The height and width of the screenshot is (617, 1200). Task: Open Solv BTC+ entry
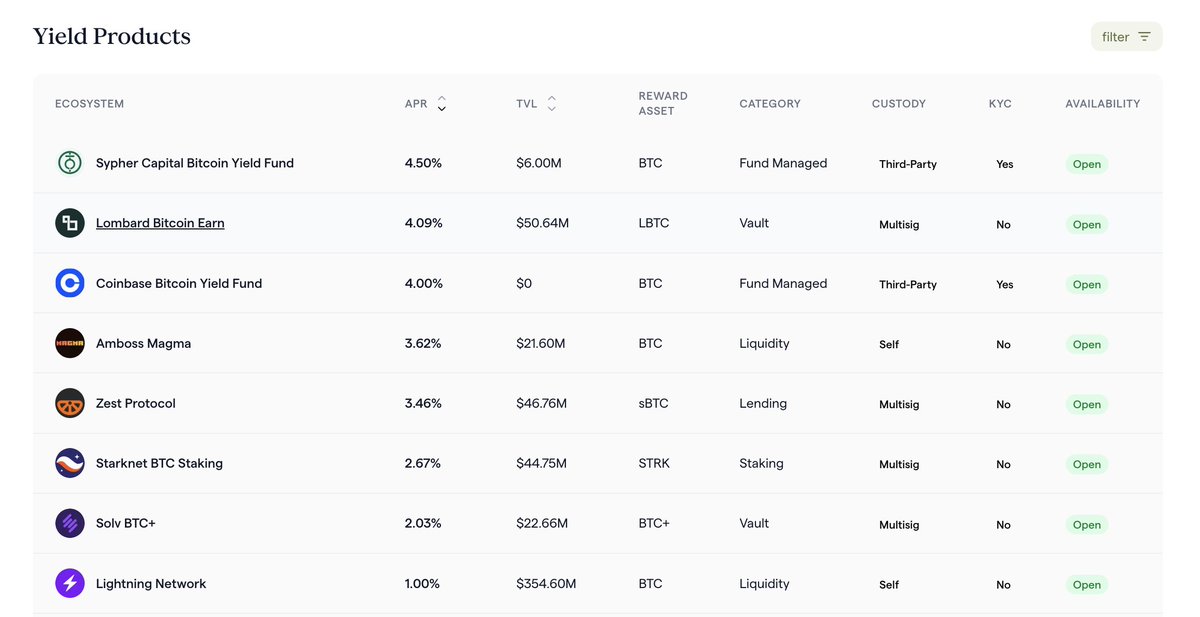pos(126,523)
